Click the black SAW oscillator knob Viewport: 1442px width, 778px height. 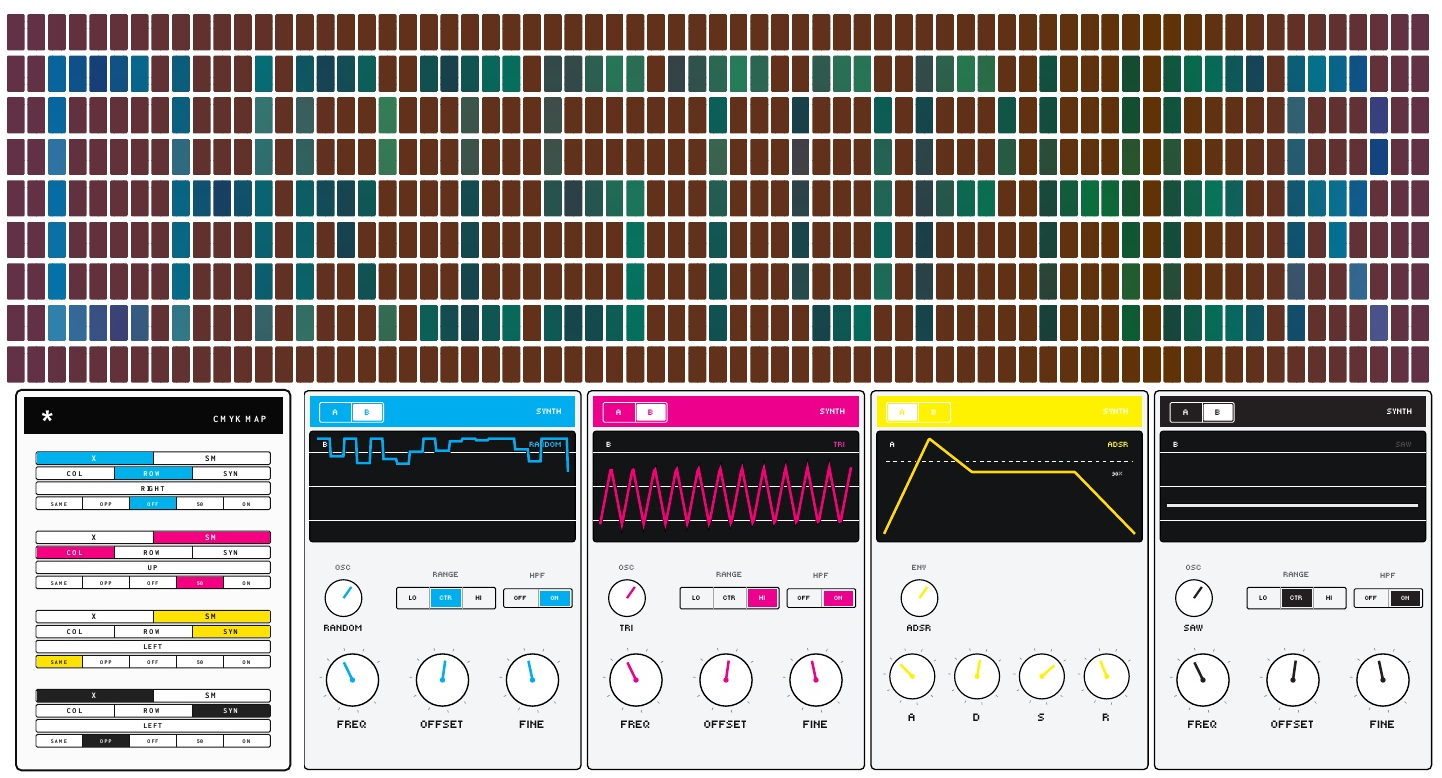tap(1194, 598)
